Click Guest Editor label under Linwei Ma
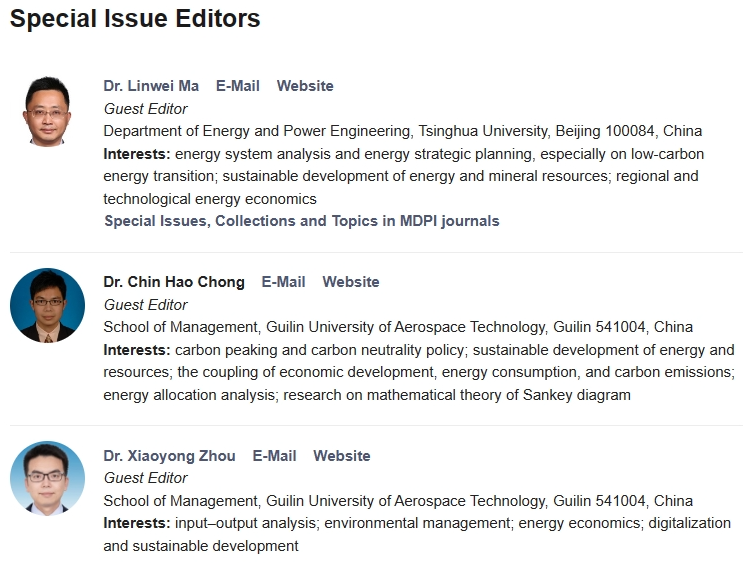 [145, 109]
